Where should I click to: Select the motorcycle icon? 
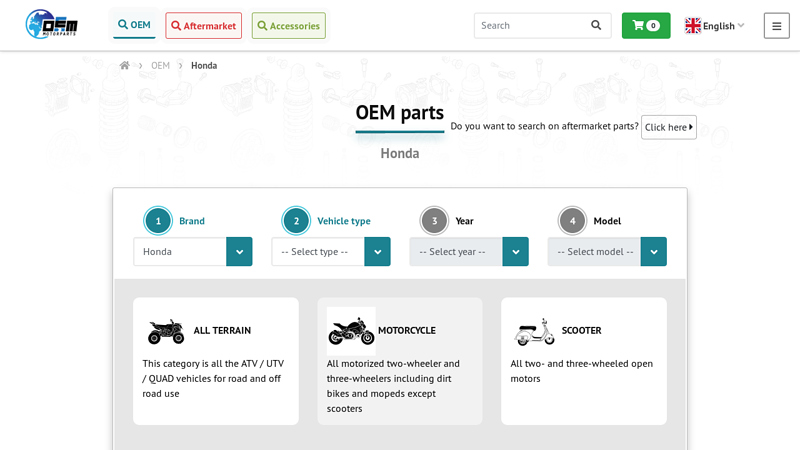click(351, 331)
